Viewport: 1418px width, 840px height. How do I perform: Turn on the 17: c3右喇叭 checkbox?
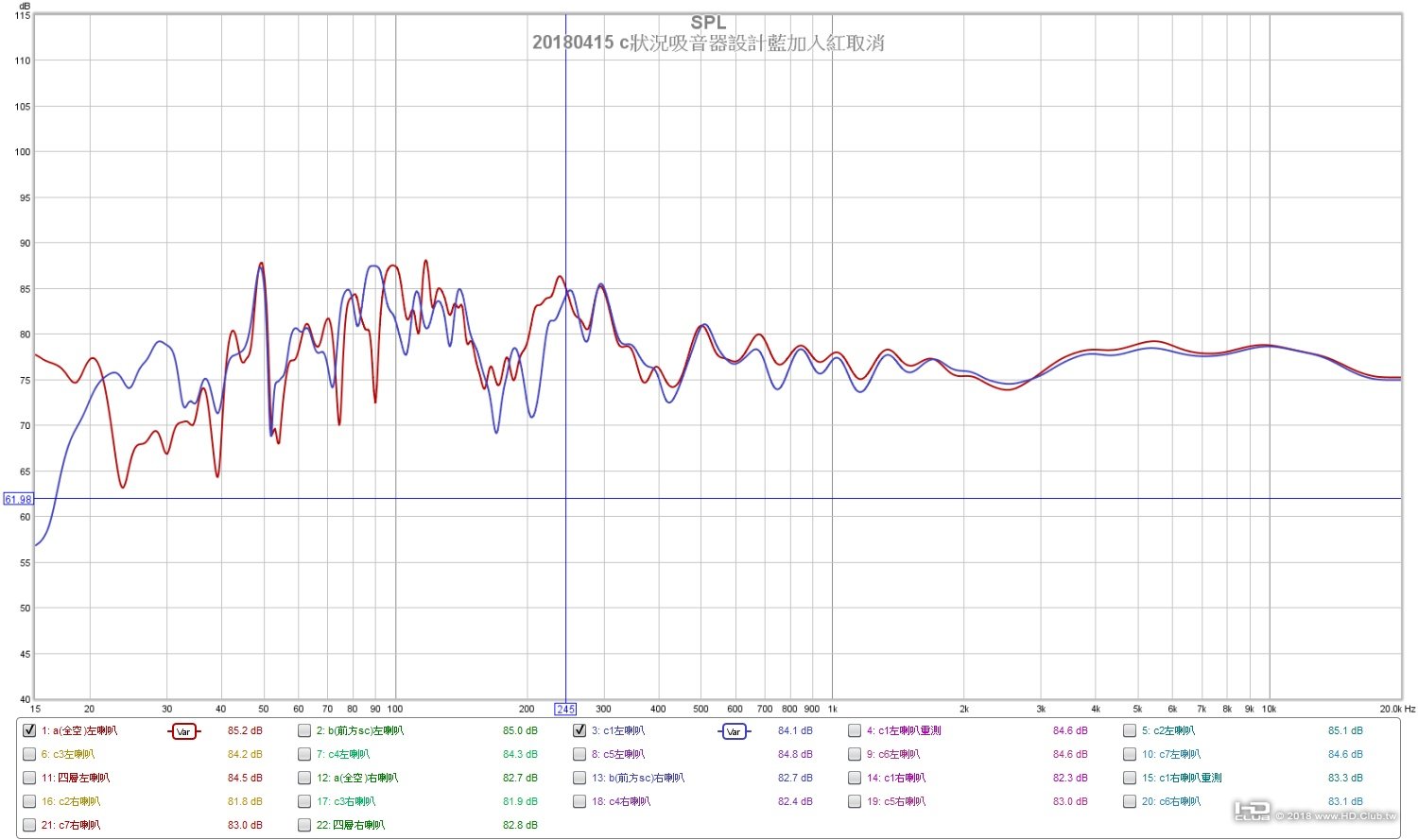pos(304,801)
